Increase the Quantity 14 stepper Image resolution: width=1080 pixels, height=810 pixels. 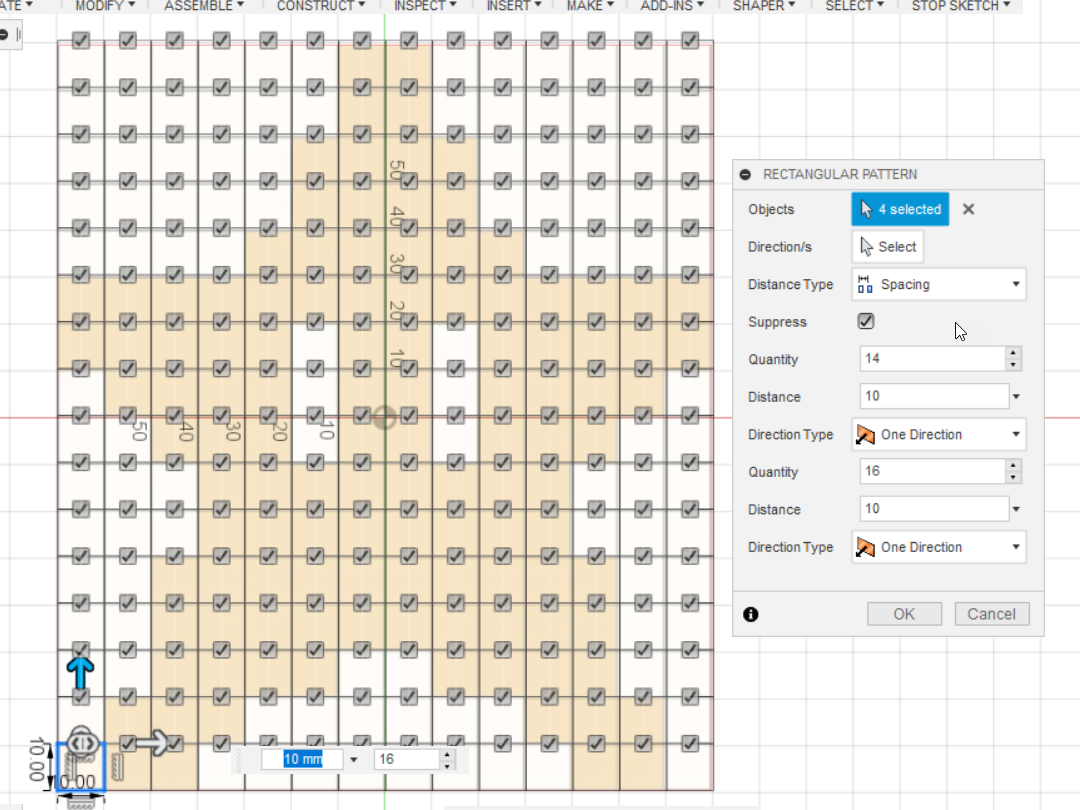[x=1013, y=353]
